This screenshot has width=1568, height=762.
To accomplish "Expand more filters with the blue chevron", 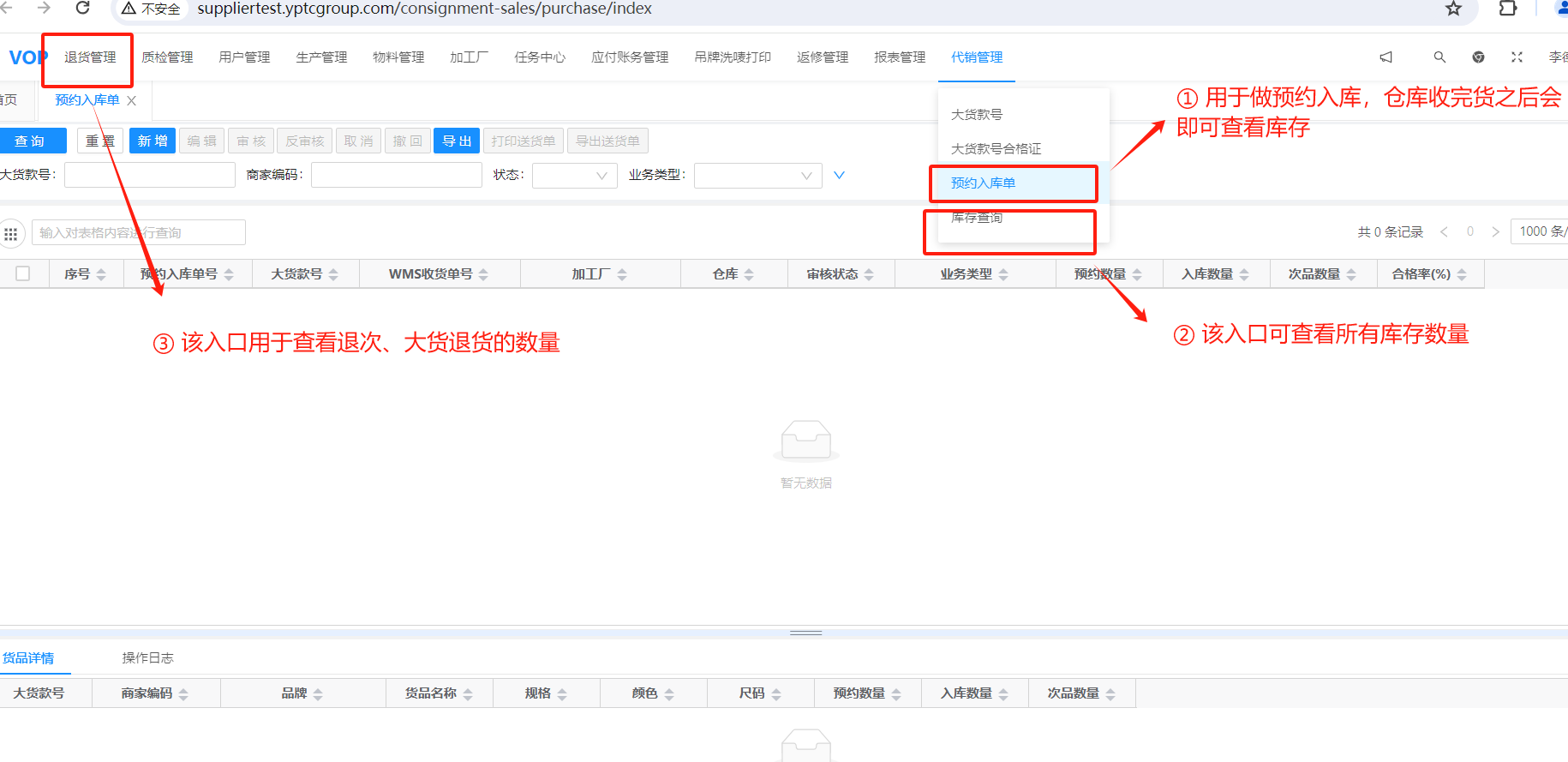I will 839,175.
